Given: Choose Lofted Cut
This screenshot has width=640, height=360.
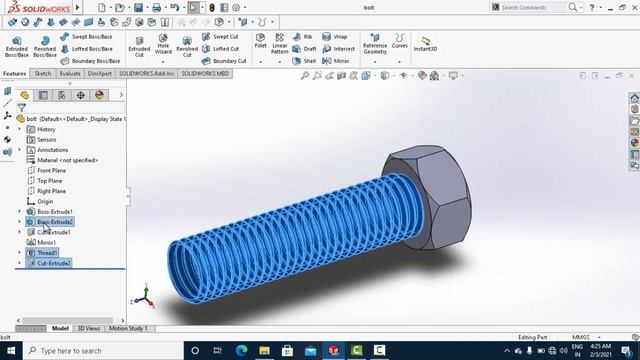Looking at the screenshot, I should point(220,49).
